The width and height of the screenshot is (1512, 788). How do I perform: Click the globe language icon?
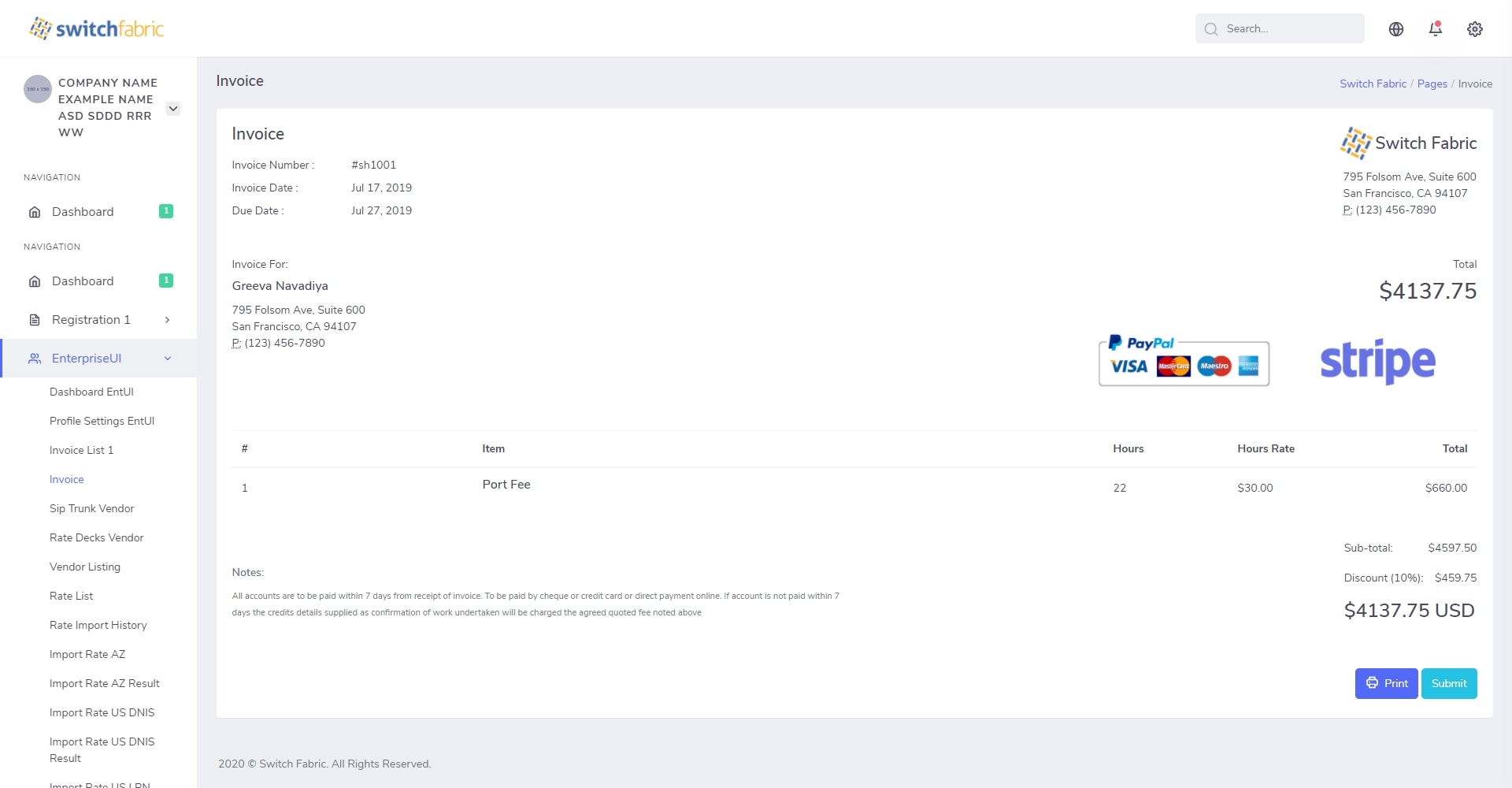(x=1395, y=29)
